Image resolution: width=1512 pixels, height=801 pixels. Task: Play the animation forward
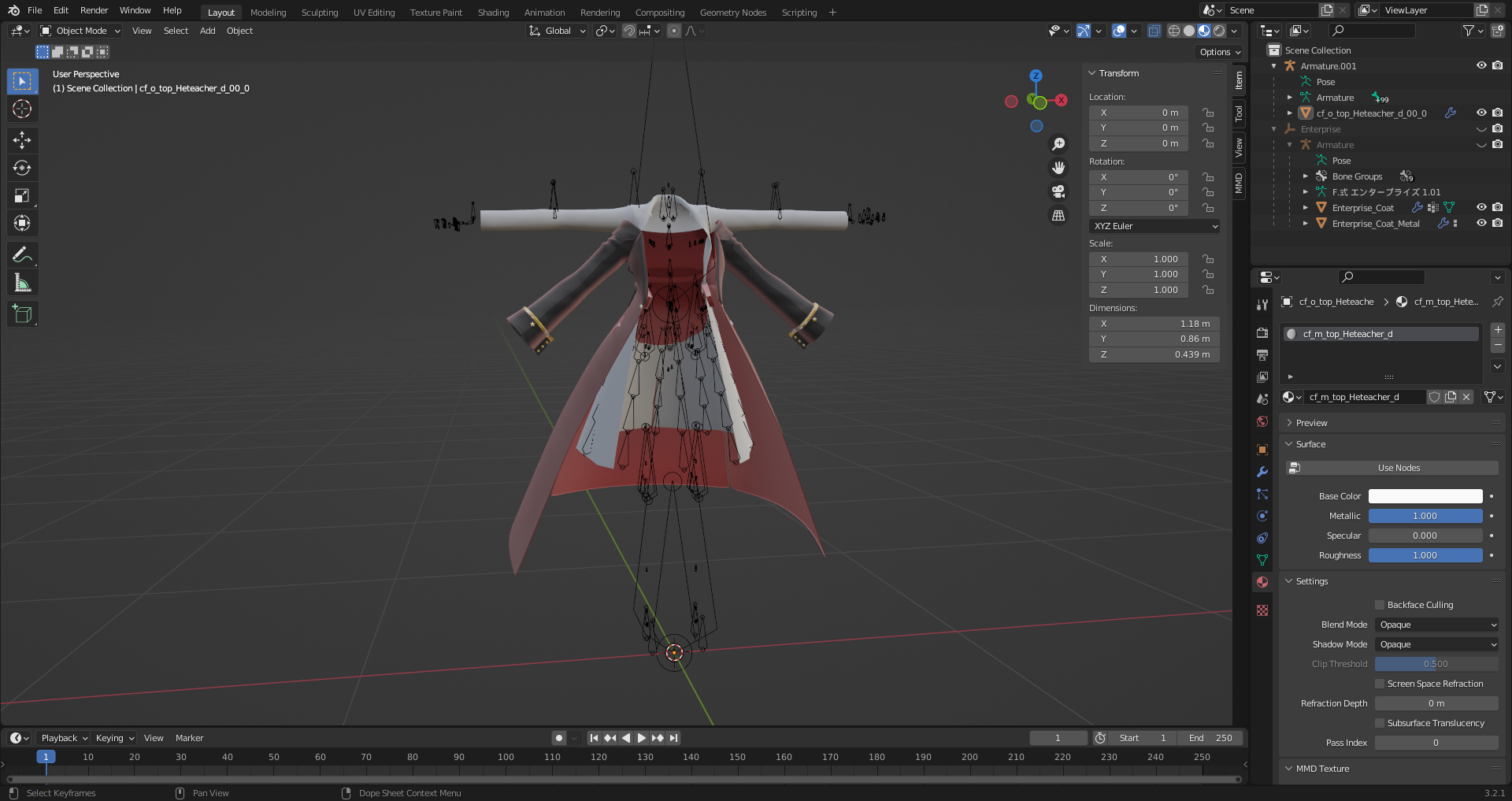(x=641, y=738)
